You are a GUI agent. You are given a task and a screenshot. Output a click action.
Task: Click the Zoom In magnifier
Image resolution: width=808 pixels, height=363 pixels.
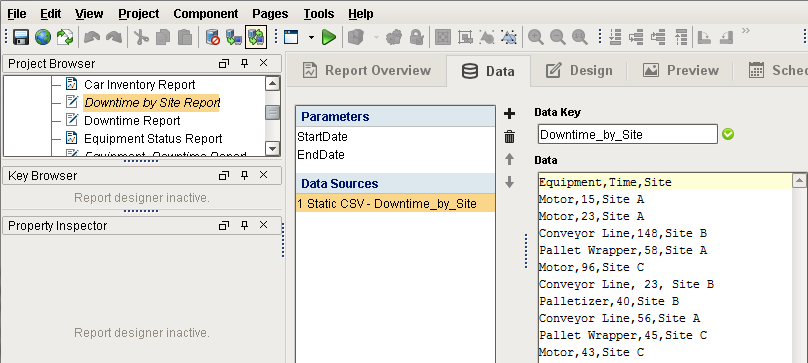pyautogui.click(x=536, y=37)
